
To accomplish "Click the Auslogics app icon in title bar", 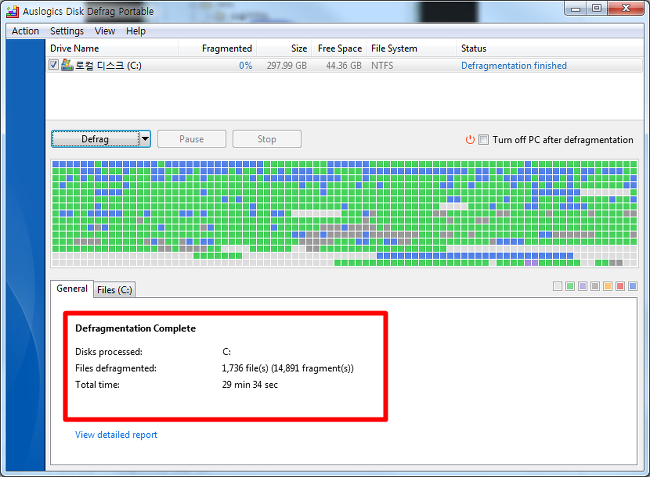I will click(13, 12).
